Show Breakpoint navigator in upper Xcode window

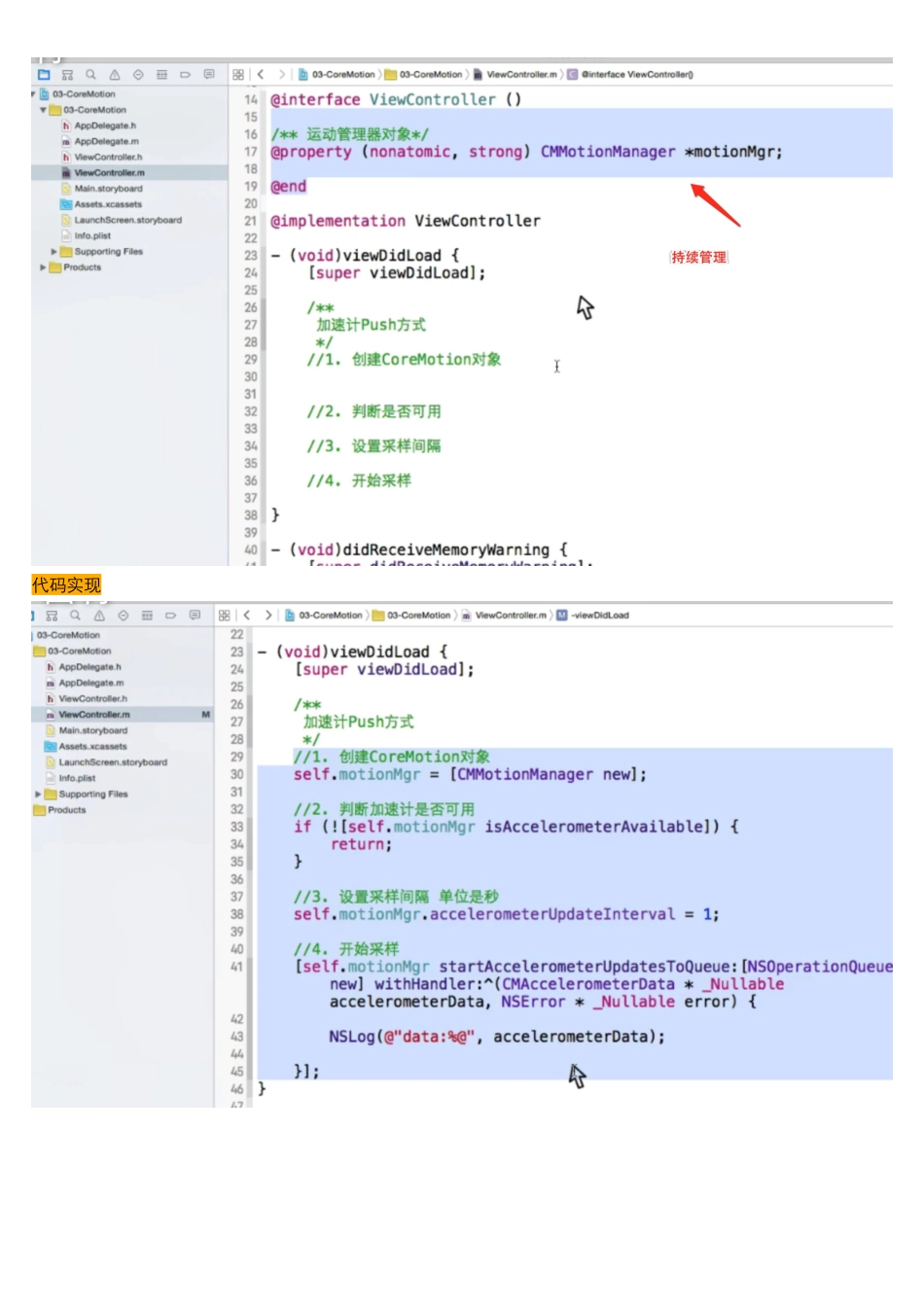pyautogui.click(x=185, y=75)
